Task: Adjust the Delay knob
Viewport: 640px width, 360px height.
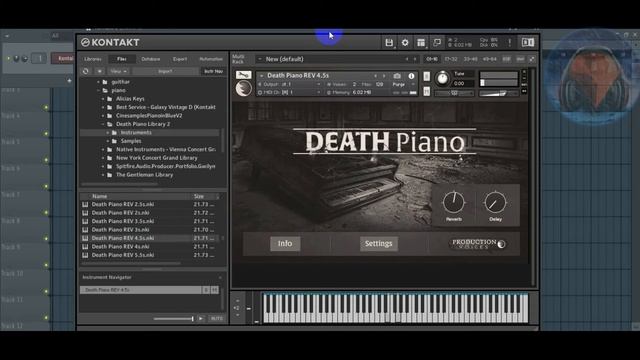Action: [495, 202]
